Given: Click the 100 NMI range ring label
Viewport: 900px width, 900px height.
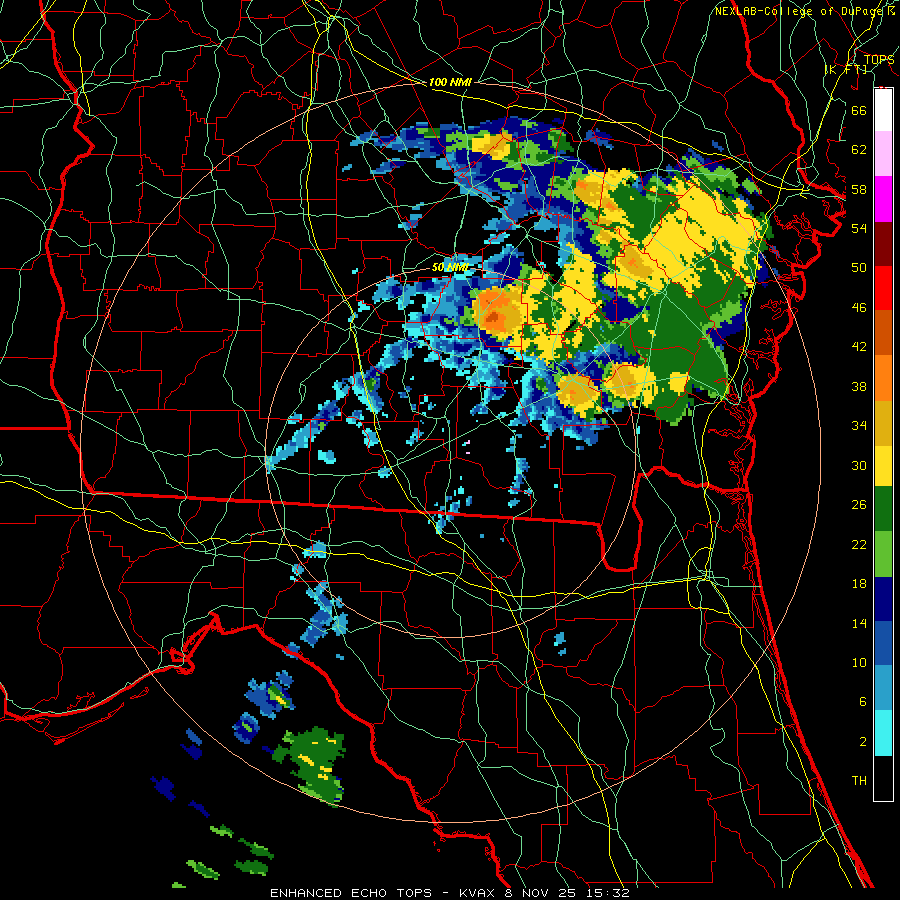Looking at the screenshot, I should tap(450, 82).
